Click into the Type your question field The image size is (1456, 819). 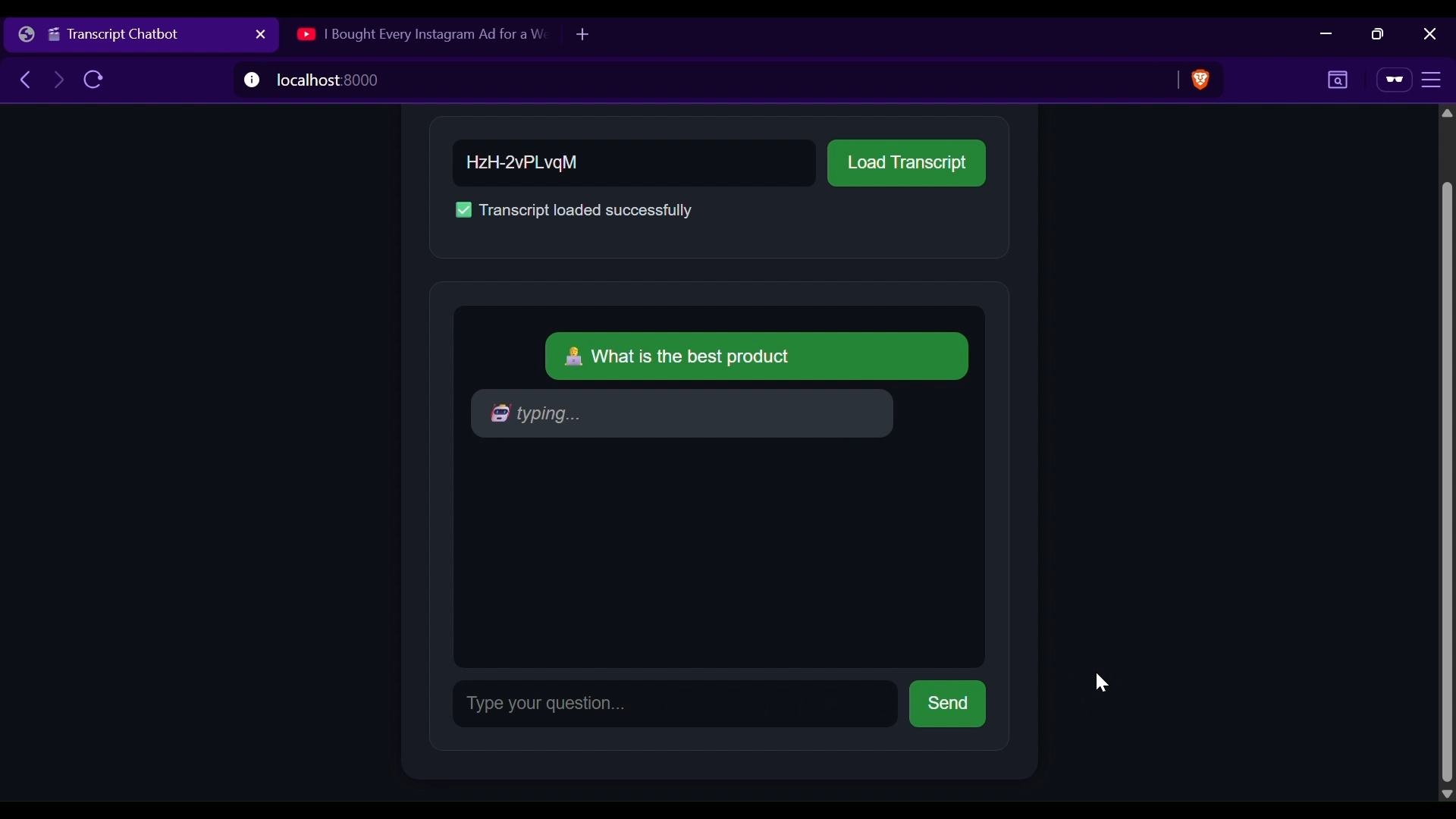675,704
